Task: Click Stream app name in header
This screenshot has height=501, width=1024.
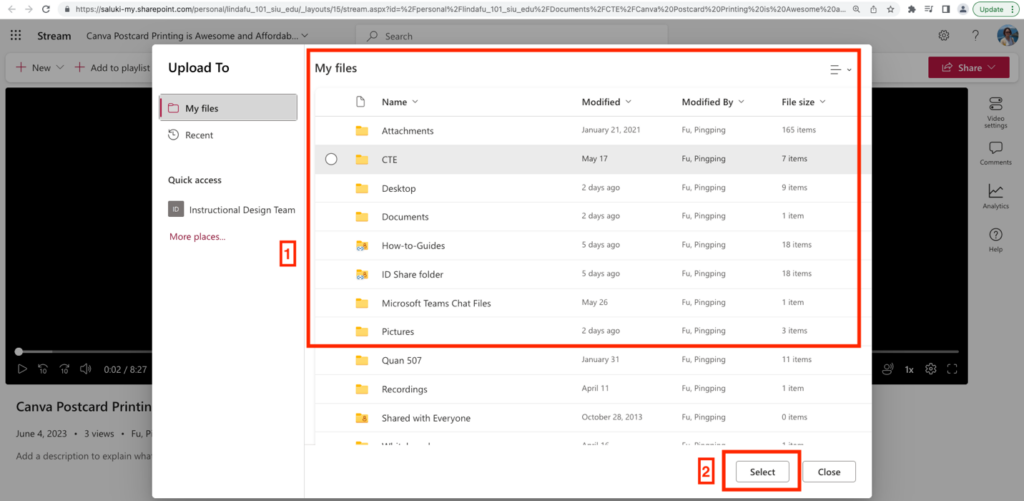Action: [54, 36]
